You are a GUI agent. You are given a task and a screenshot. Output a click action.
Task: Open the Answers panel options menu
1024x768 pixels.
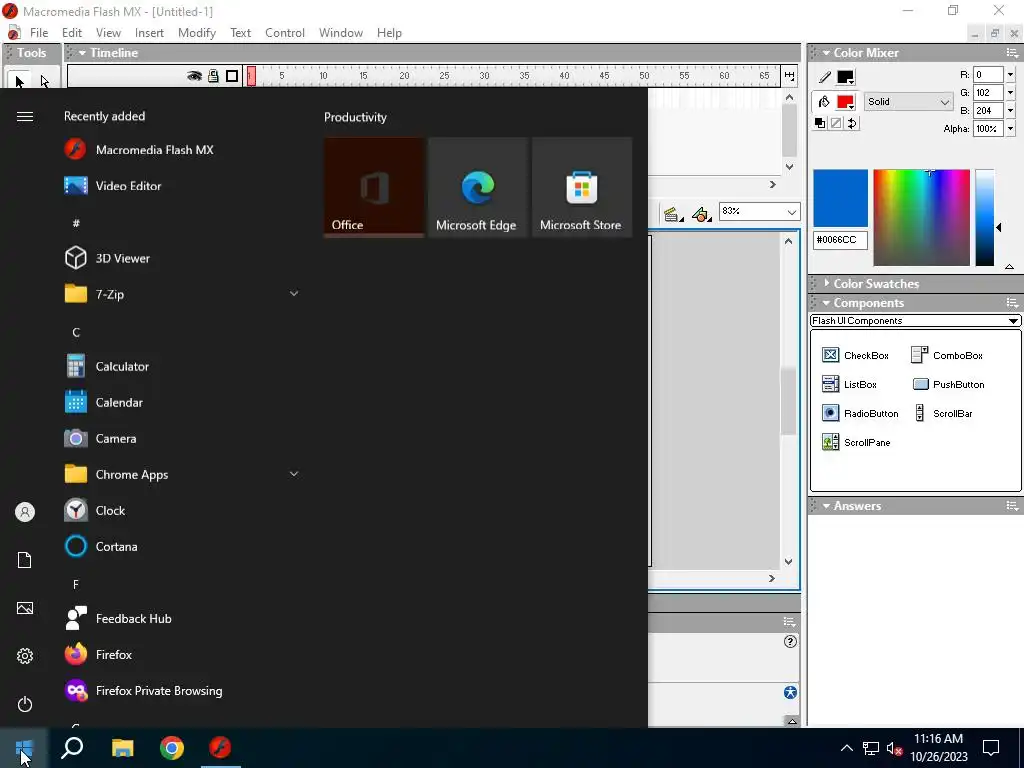click(1012, 506)
